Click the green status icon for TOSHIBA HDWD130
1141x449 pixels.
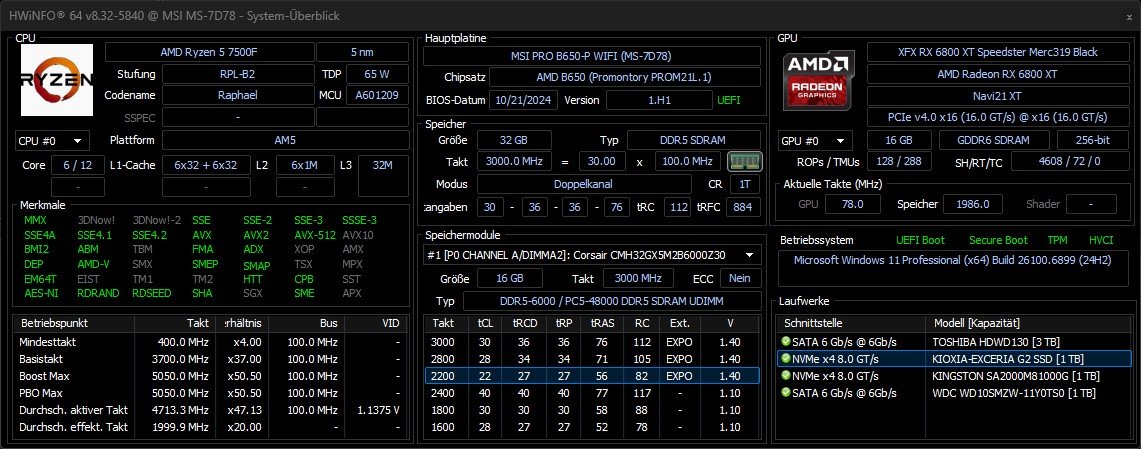point(785,341)
